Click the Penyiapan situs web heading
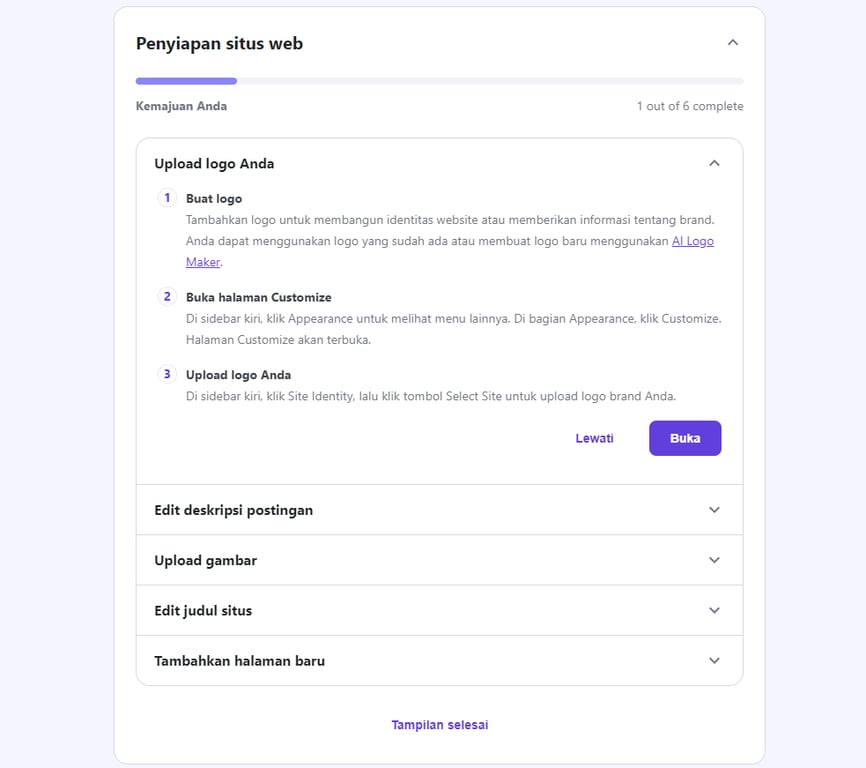This screenshot has height=768, width=866. [219, 44]
